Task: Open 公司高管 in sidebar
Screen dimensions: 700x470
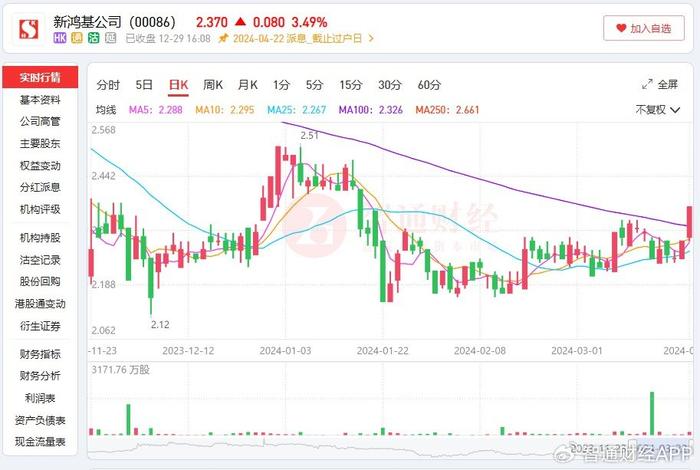Action: pos(40,121)
